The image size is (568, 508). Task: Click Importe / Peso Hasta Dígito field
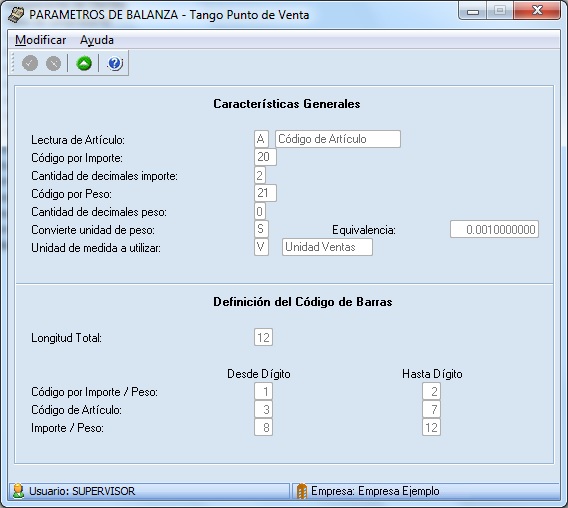(431, 428)
